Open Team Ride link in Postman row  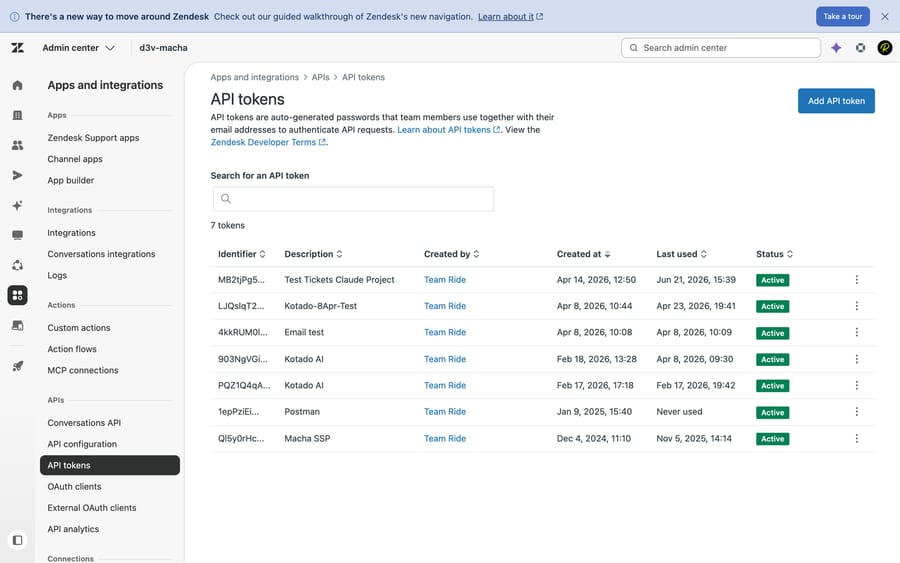pyautogui.click(x=445, y=411)
